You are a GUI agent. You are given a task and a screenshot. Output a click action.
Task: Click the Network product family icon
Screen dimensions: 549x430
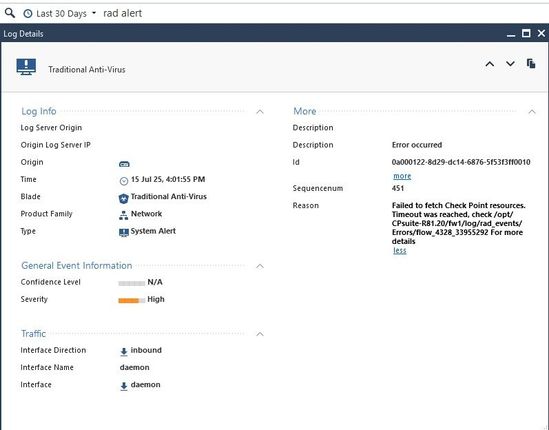(x=124, y=215)
